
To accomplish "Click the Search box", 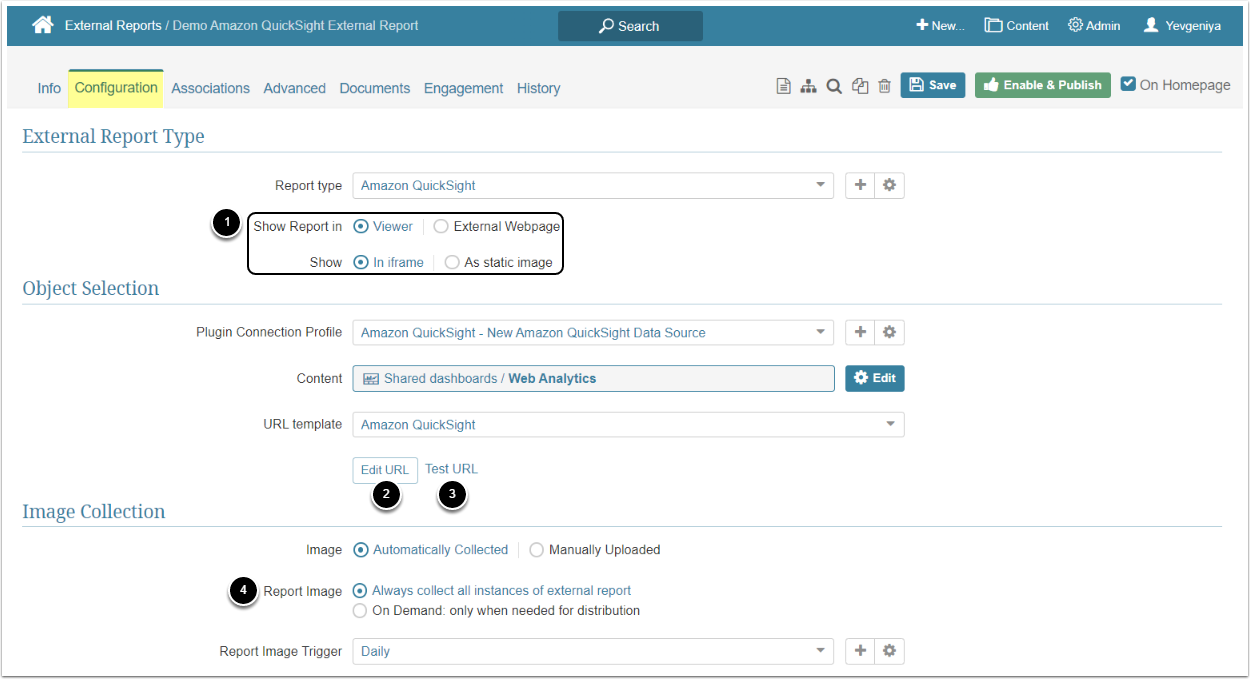I will (x=630, y=26).
